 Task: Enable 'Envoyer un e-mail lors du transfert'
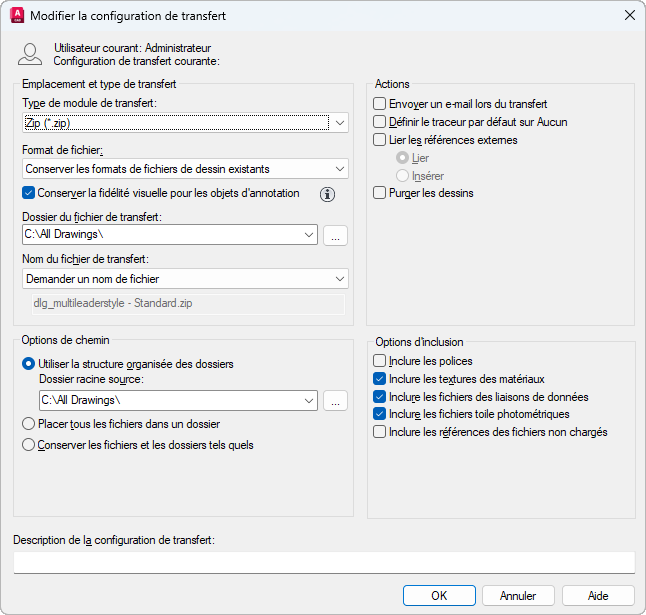pos(379,104)
